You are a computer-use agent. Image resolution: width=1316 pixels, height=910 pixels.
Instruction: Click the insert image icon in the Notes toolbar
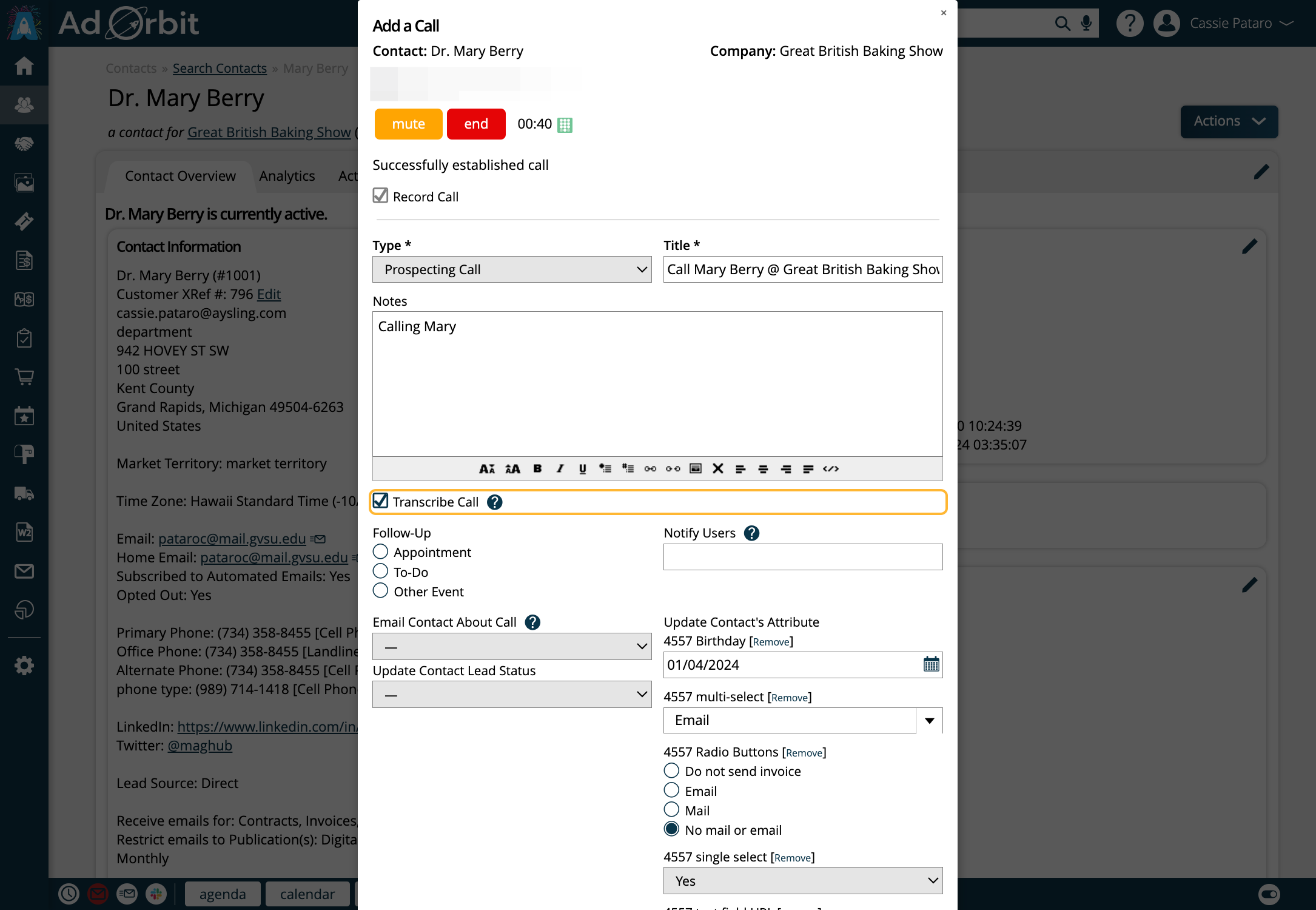(x=696, y=468)
